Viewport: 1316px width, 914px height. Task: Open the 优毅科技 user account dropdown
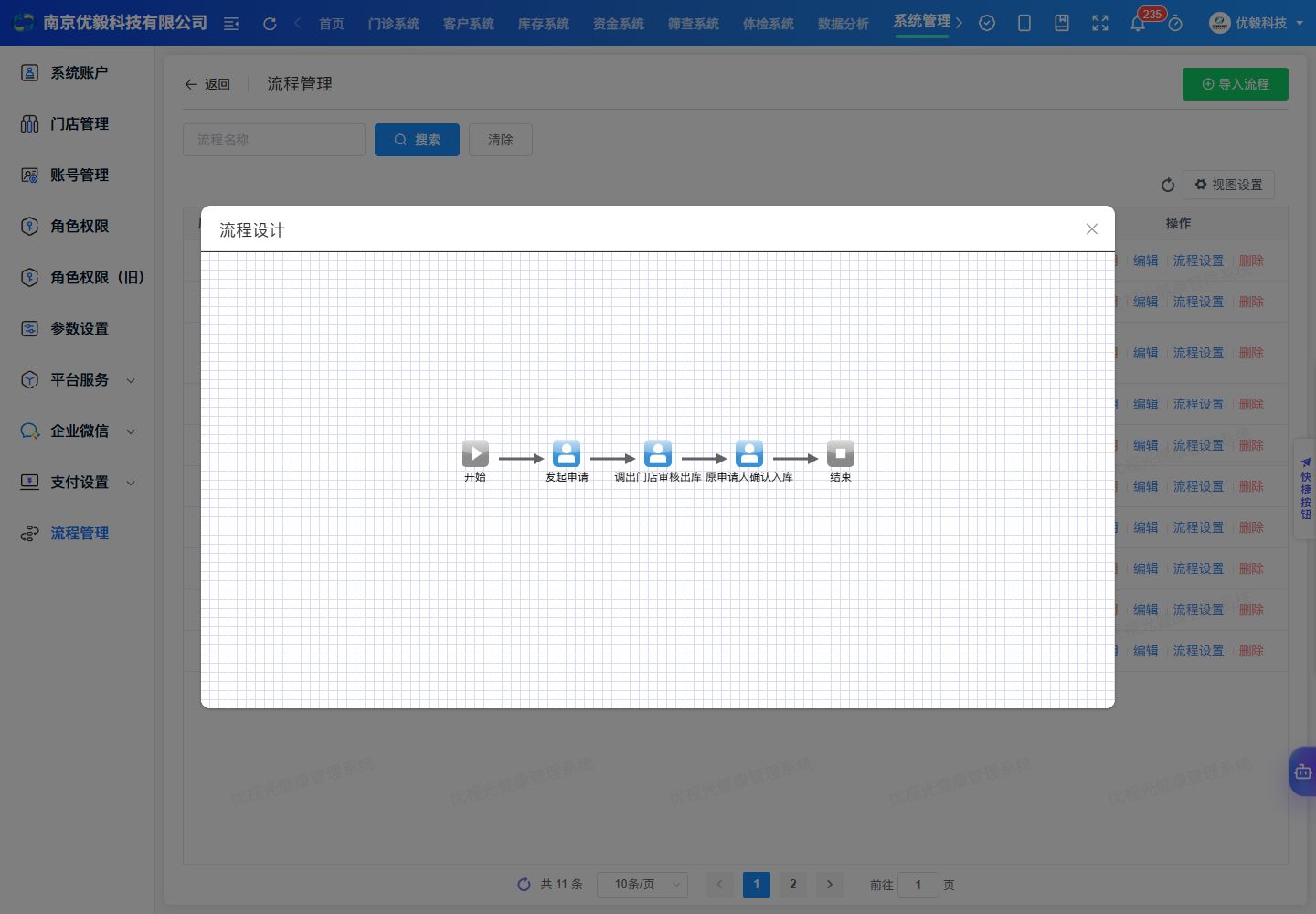[1256, 24]
